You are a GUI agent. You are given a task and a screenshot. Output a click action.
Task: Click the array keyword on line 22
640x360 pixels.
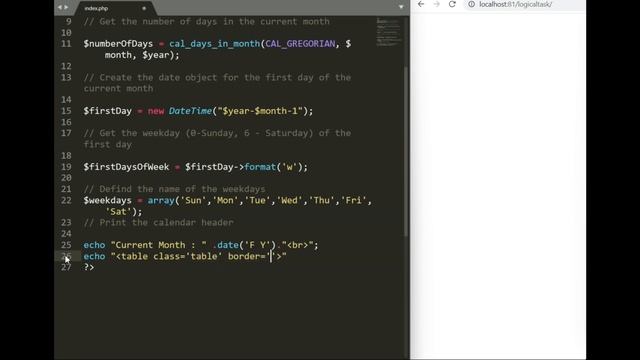click(161, 200)
